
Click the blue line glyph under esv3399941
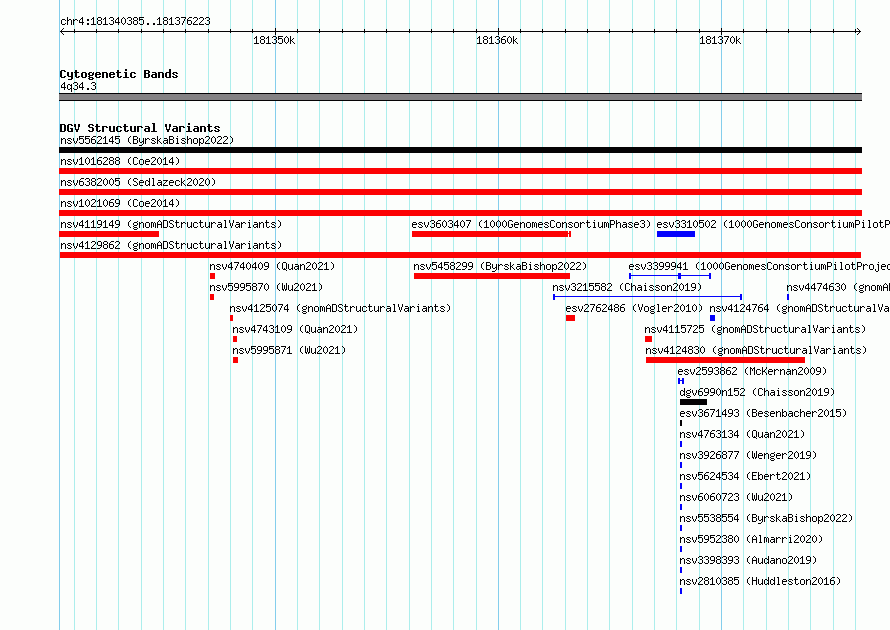pos(670,276)
